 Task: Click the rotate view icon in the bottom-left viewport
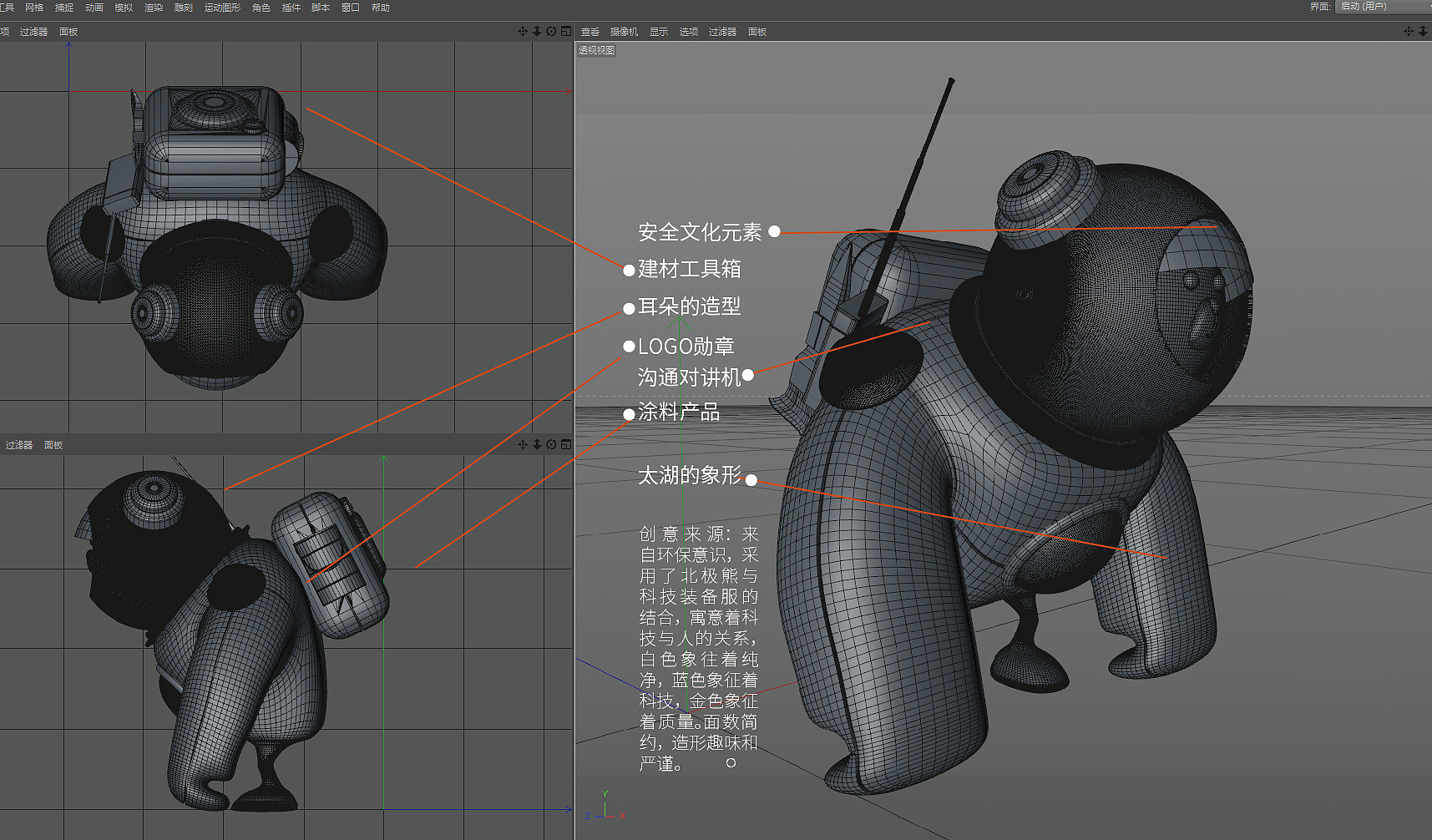[x=550, y=444]
